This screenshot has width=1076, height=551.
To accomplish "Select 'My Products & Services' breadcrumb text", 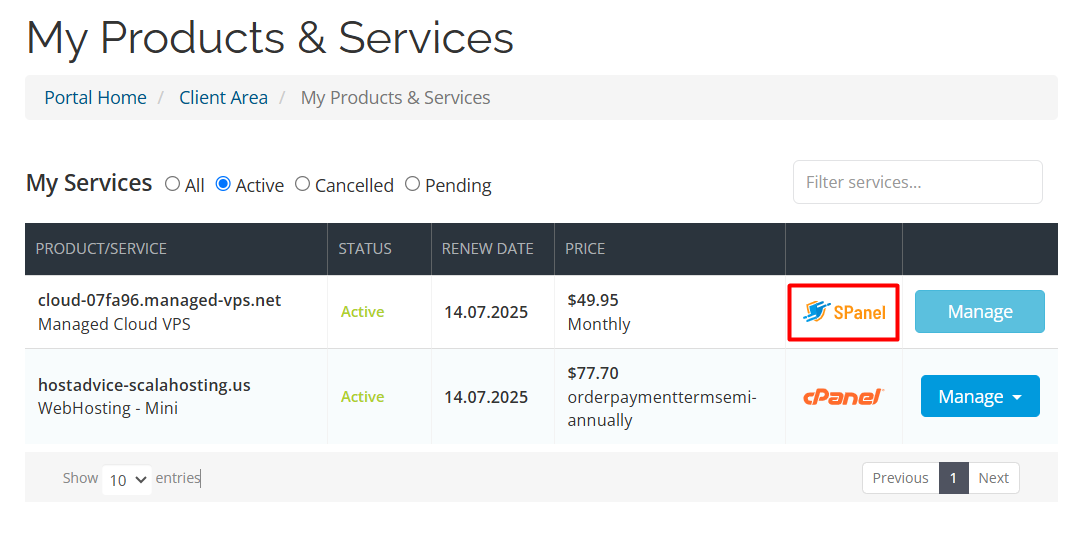I will coord(395,97).
